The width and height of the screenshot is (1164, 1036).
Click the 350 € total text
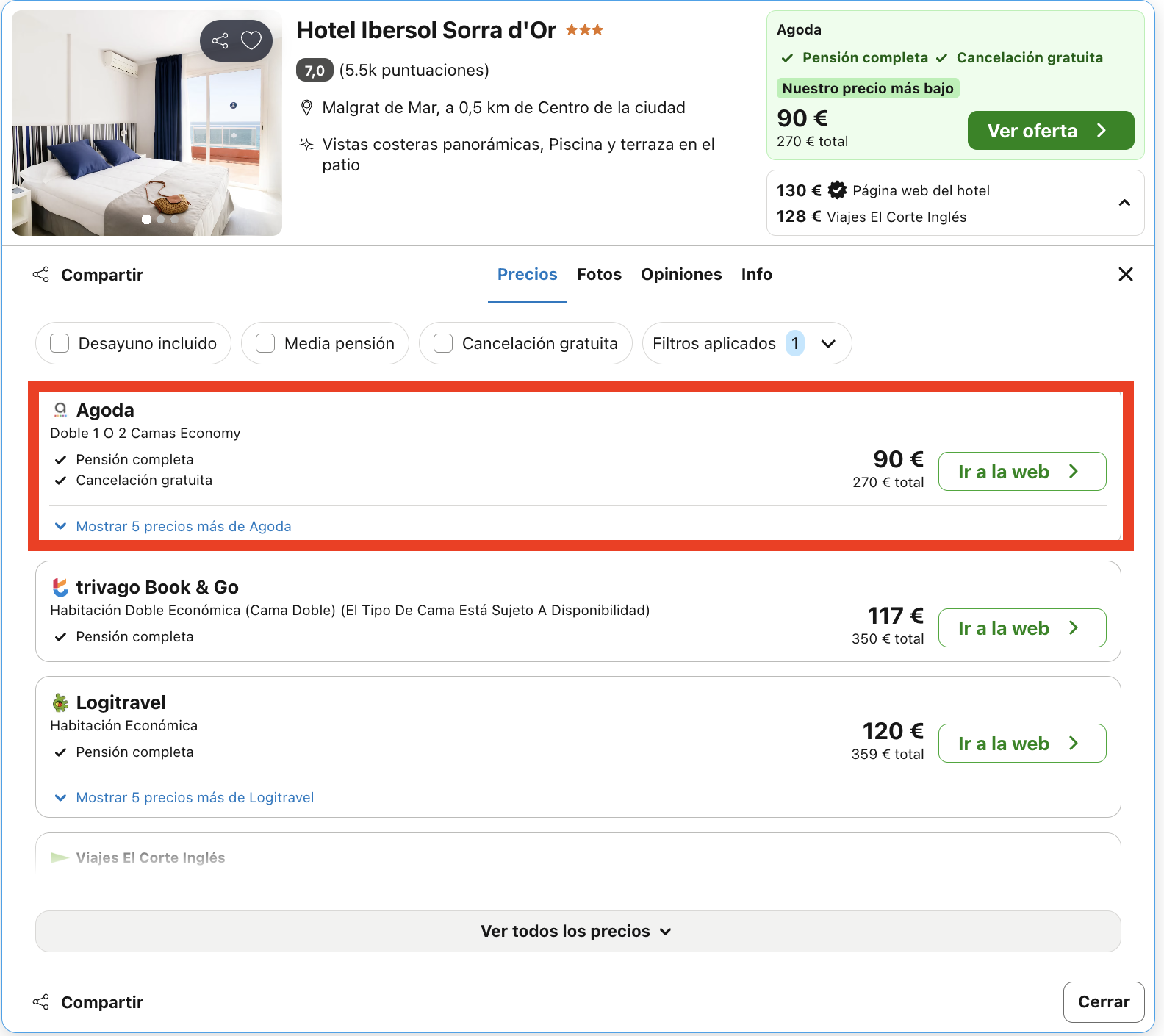click(x=888, y=639)
